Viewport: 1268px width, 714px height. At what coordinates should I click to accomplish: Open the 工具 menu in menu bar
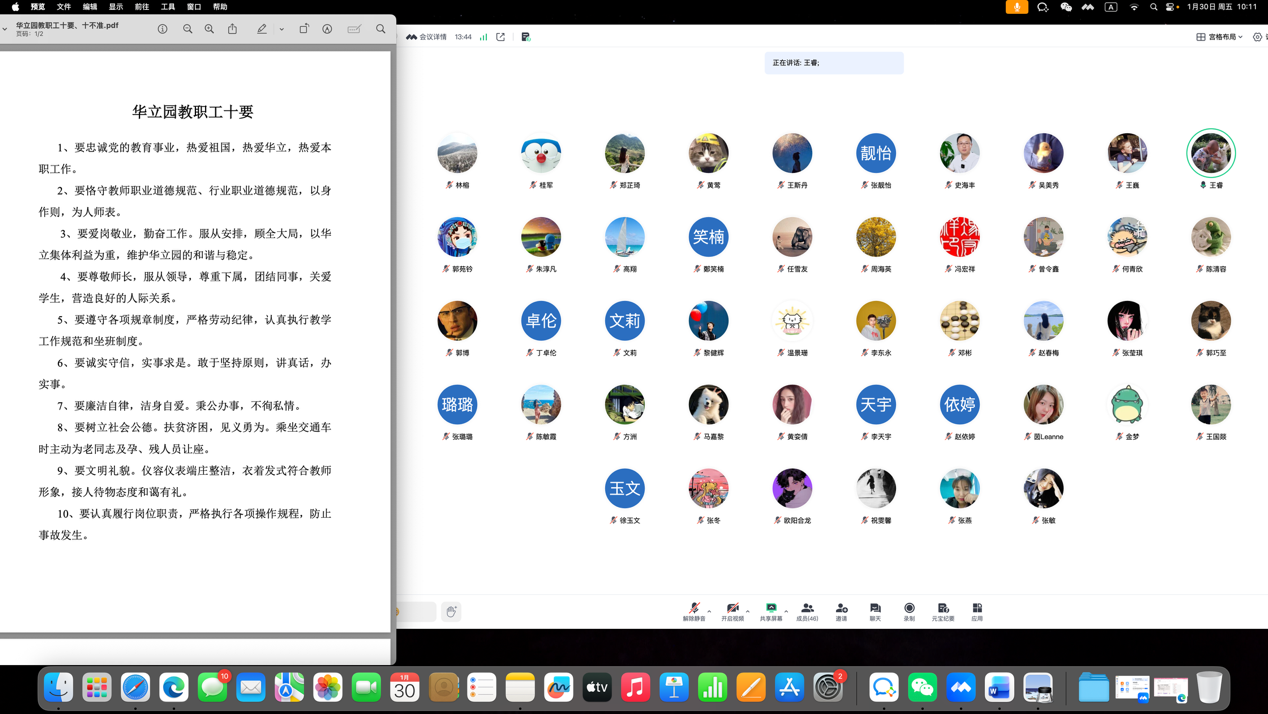click(166, 7)
